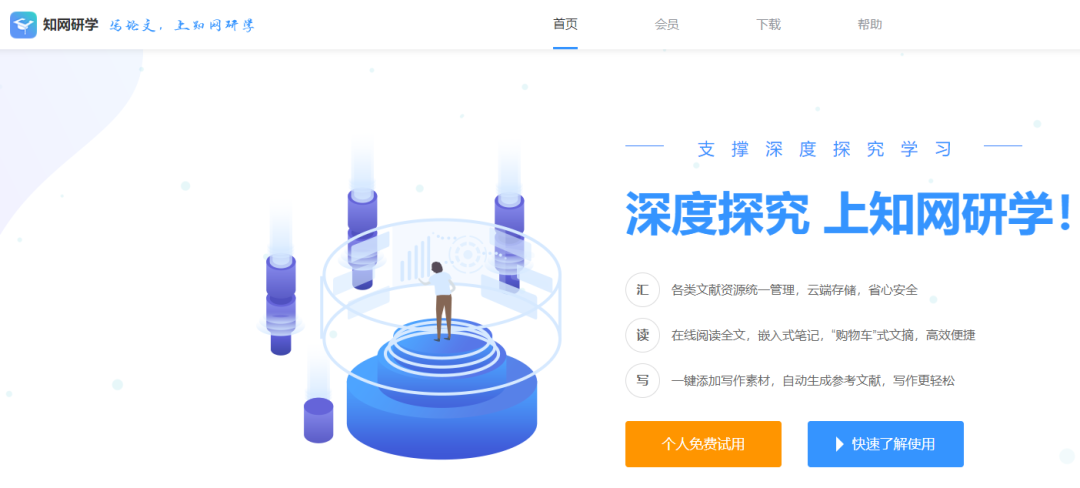Image resolution: width=1080 pixels, height=488 pixels.
Task: Click the orange 个人免费试用 button
Action: click(x=703, y=444)
